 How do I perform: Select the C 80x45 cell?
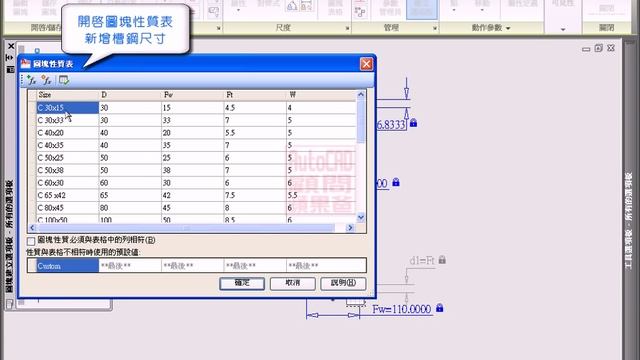(x=67, y=208)
